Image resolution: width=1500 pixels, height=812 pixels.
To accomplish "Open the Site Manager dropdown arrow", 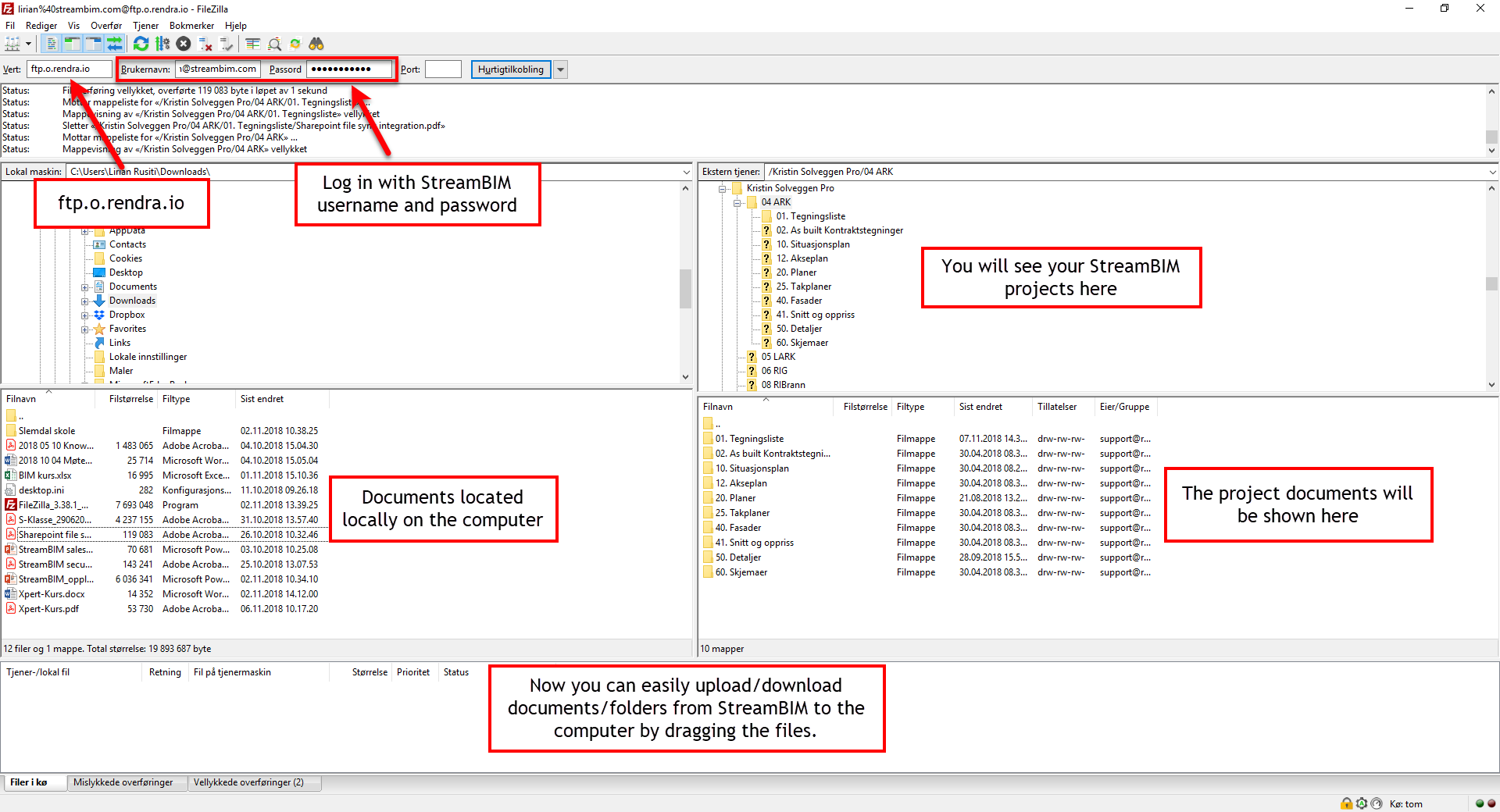I will 29,44.
